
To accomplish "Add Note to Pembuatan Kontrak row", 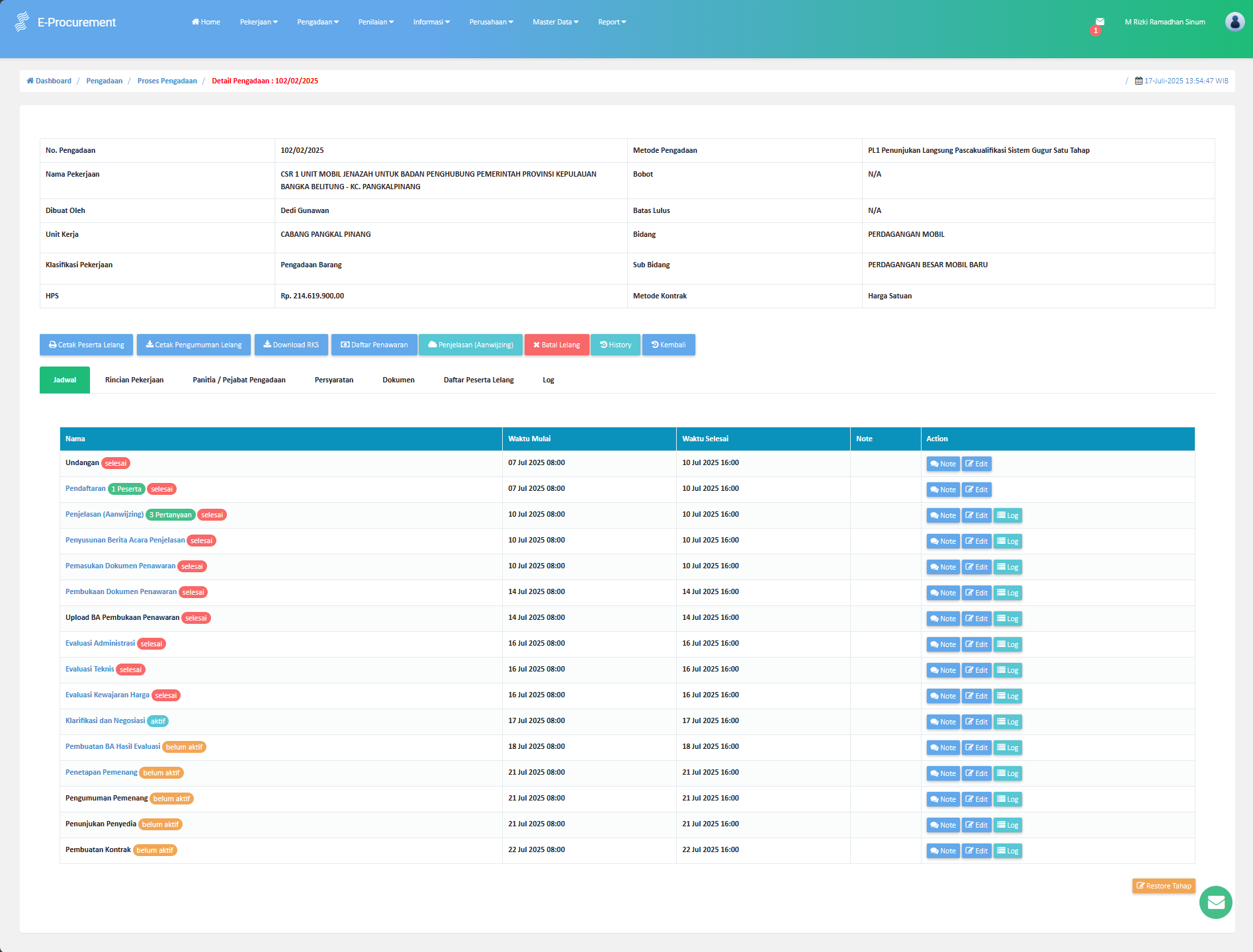I will pos(943,851).
